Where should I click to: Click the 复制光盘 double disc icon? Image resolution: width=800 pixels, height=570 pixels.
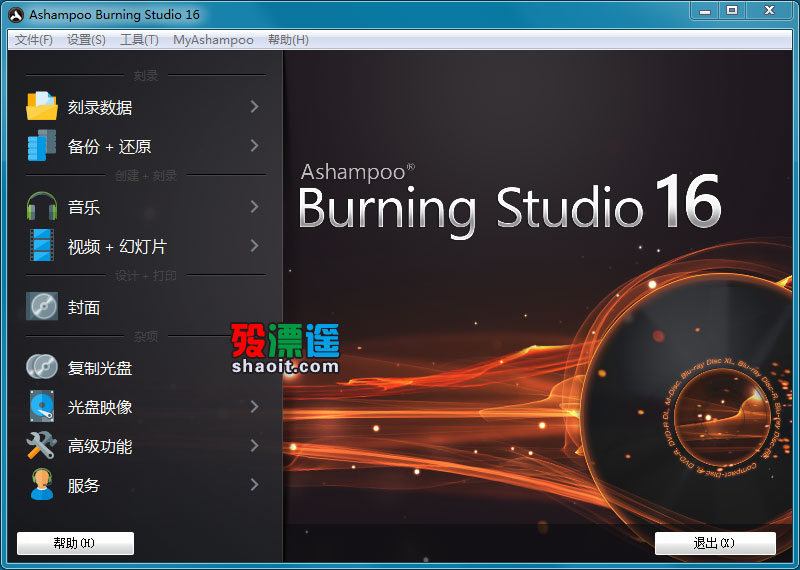42,367
